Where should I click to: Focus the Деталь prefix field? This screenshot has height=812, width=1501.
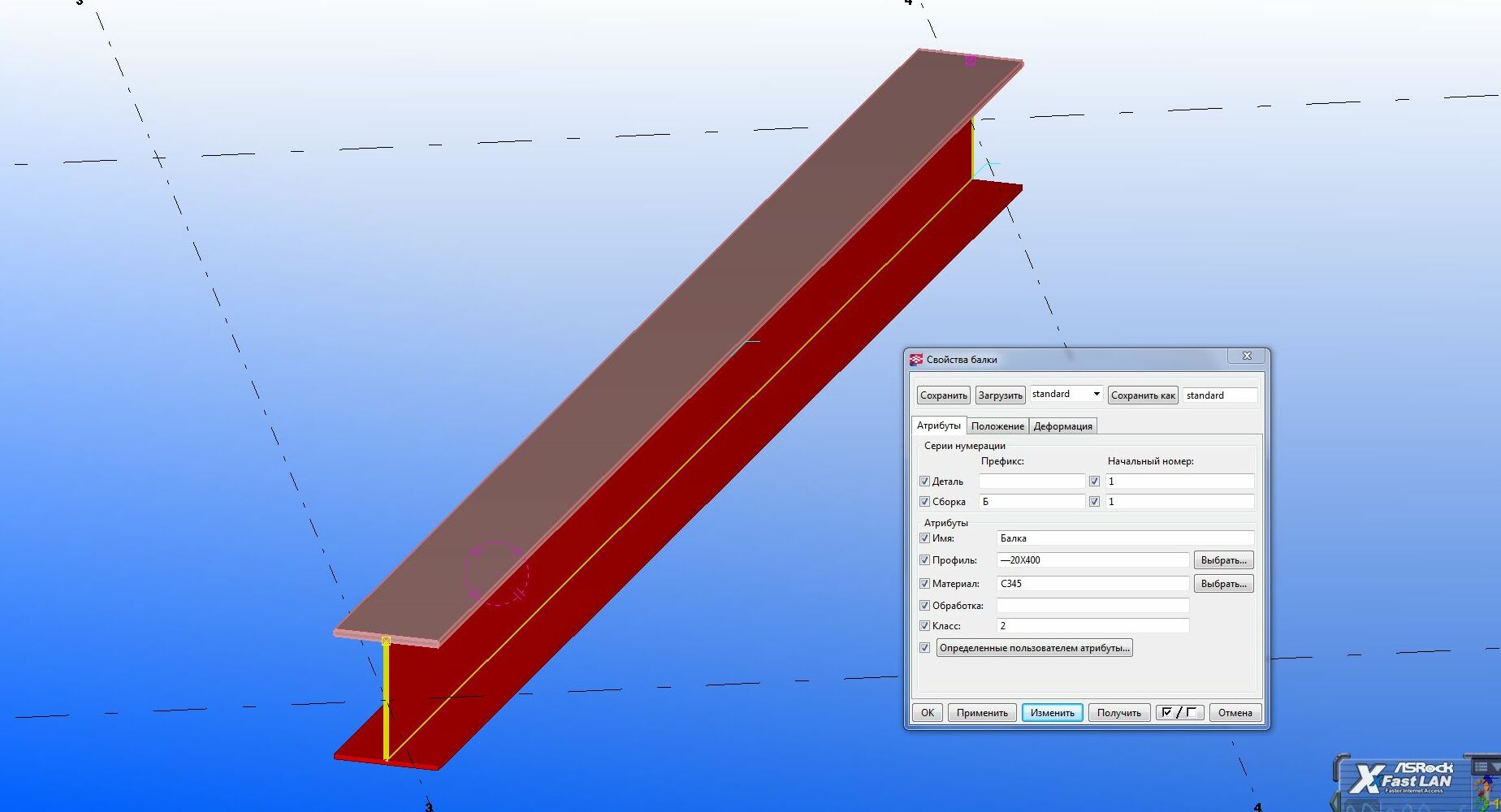[1032, 482]
